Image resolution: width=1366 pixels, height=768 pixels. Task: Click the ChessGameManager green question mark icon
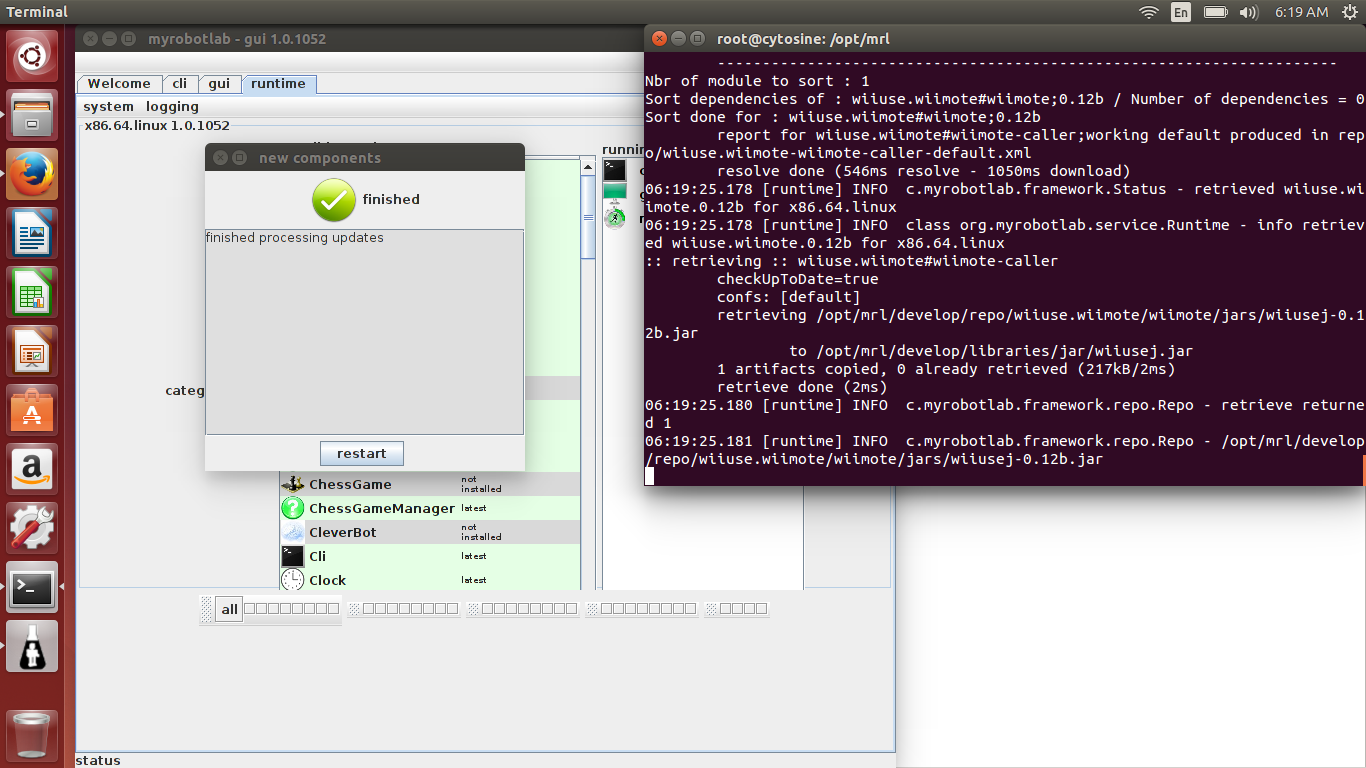(292, 508)
